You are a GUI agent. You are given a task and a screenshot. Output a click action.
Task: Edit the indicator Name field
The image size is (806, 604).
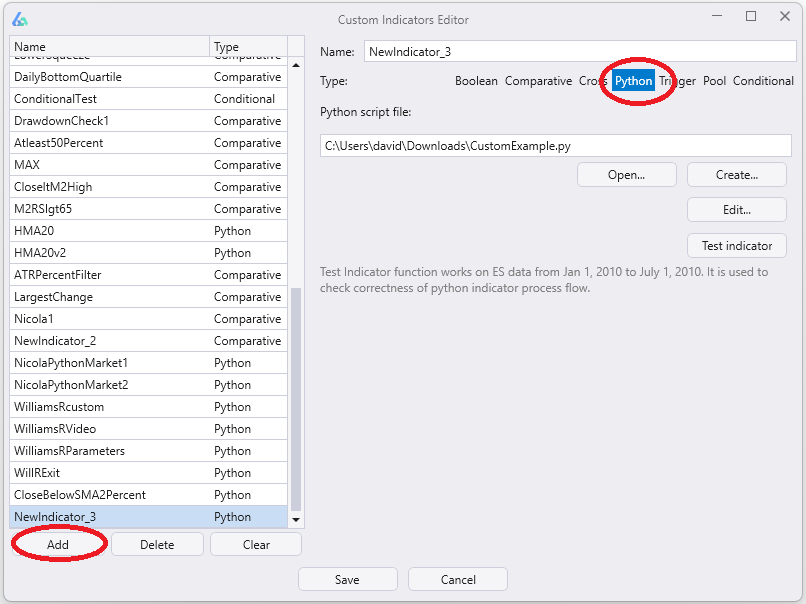[580, 50]
